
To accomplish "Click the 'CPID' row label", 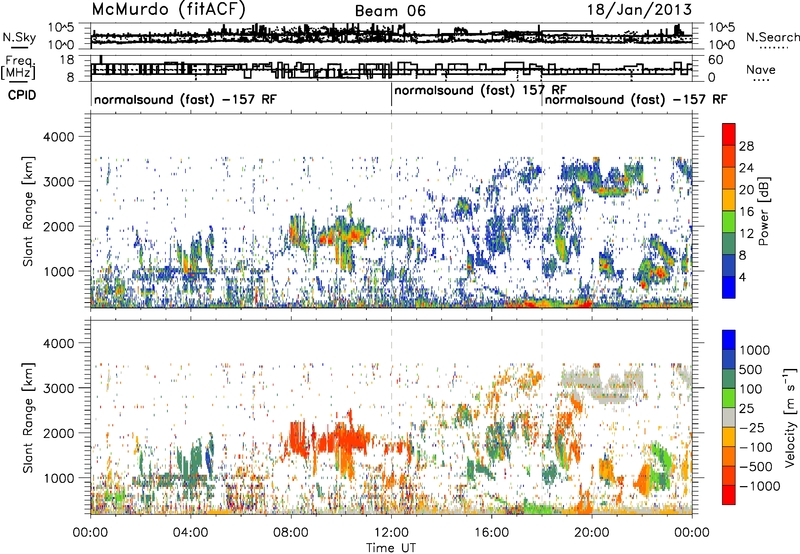I will pyautogui.click(x=22, y=95).
